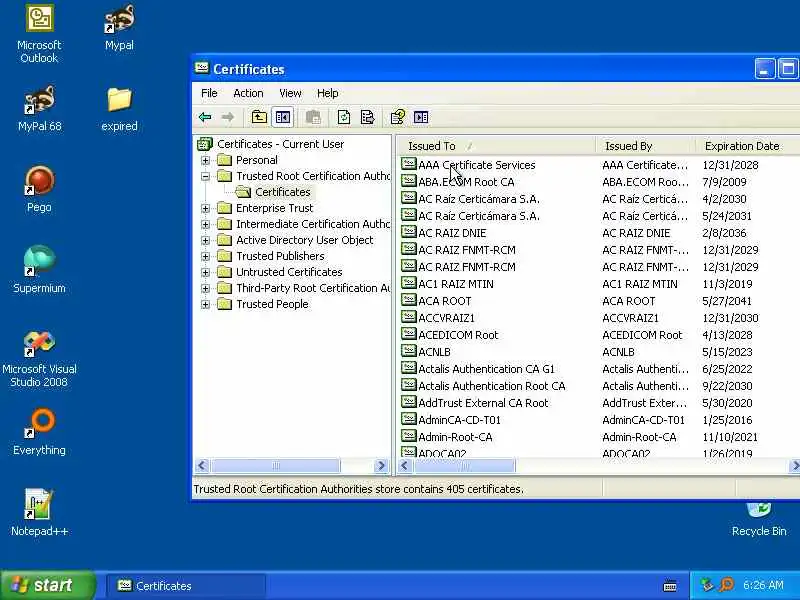Click the Refresh toolbar icon
Viewport: 800px width, 600px height.
[344, 117]
